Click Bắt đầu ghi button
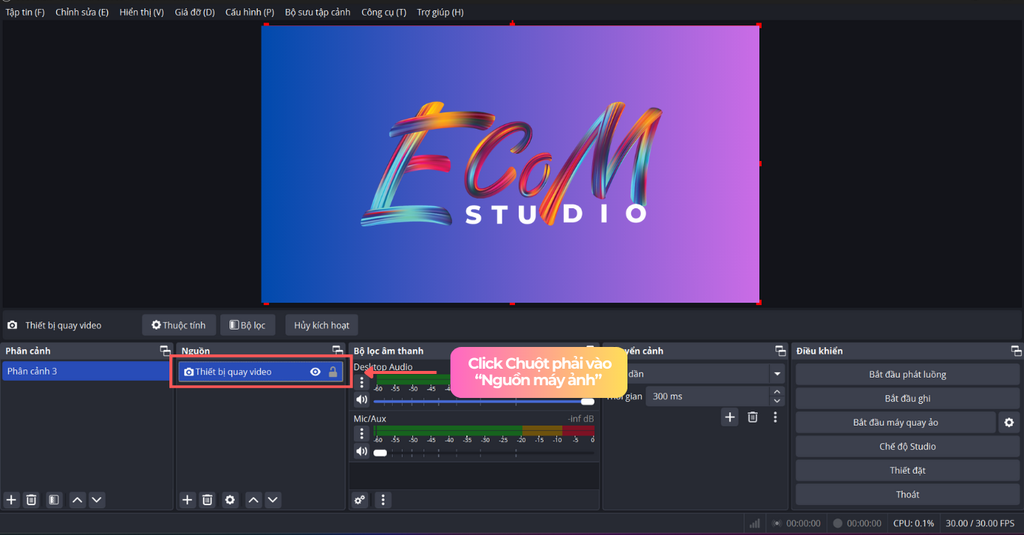 tap(907, 398)
